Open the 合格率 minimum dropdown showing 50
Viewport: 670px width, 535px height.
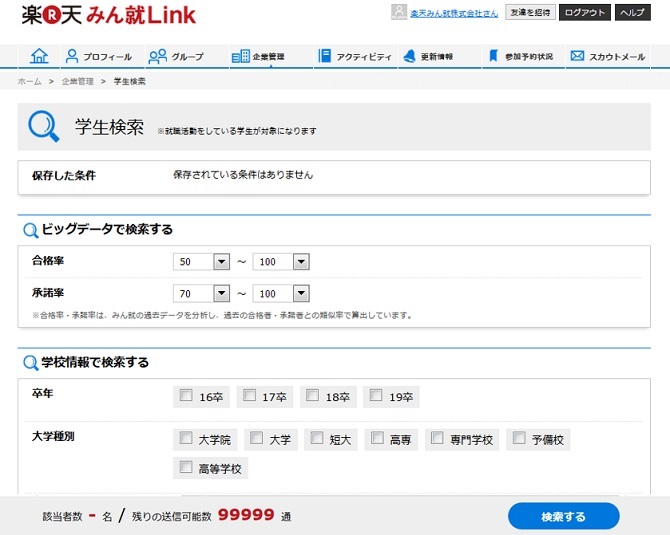222,262
